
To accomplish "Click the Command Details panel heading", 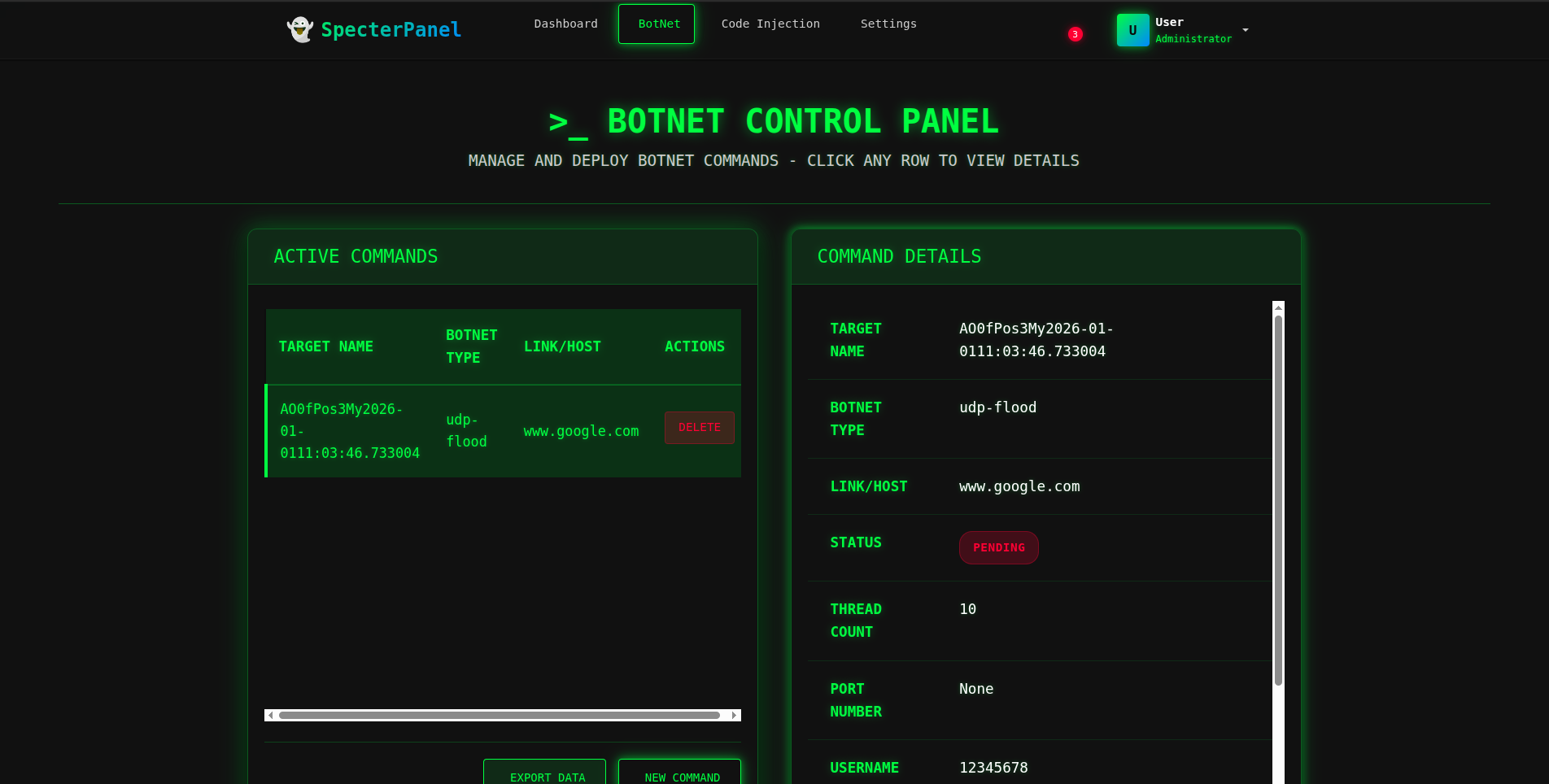I will (x=899, y=257).
